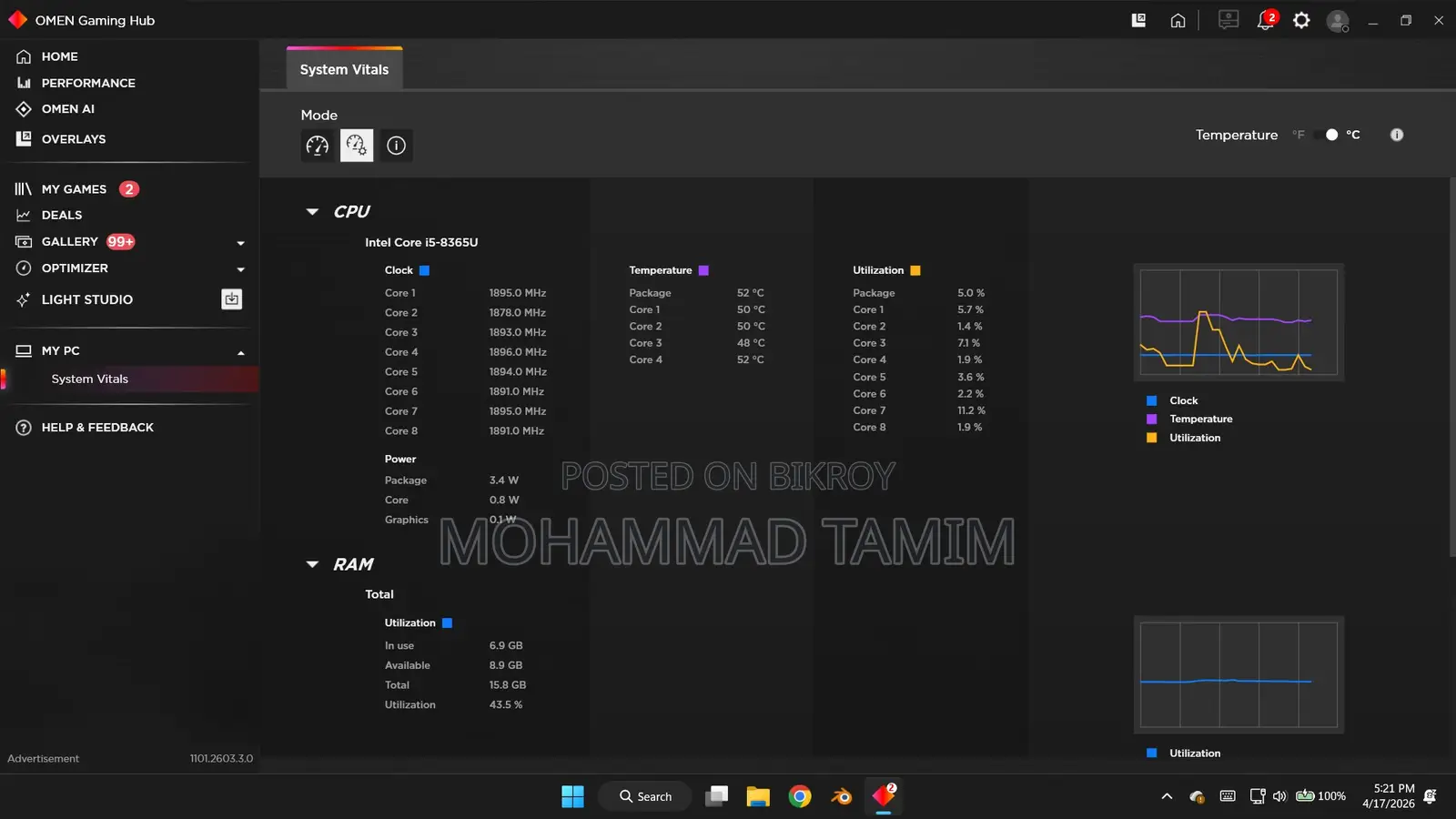Select the gauge-with-gear mode icon
The height and width of the screenshot is (819, 1456).
click(357, 146)
